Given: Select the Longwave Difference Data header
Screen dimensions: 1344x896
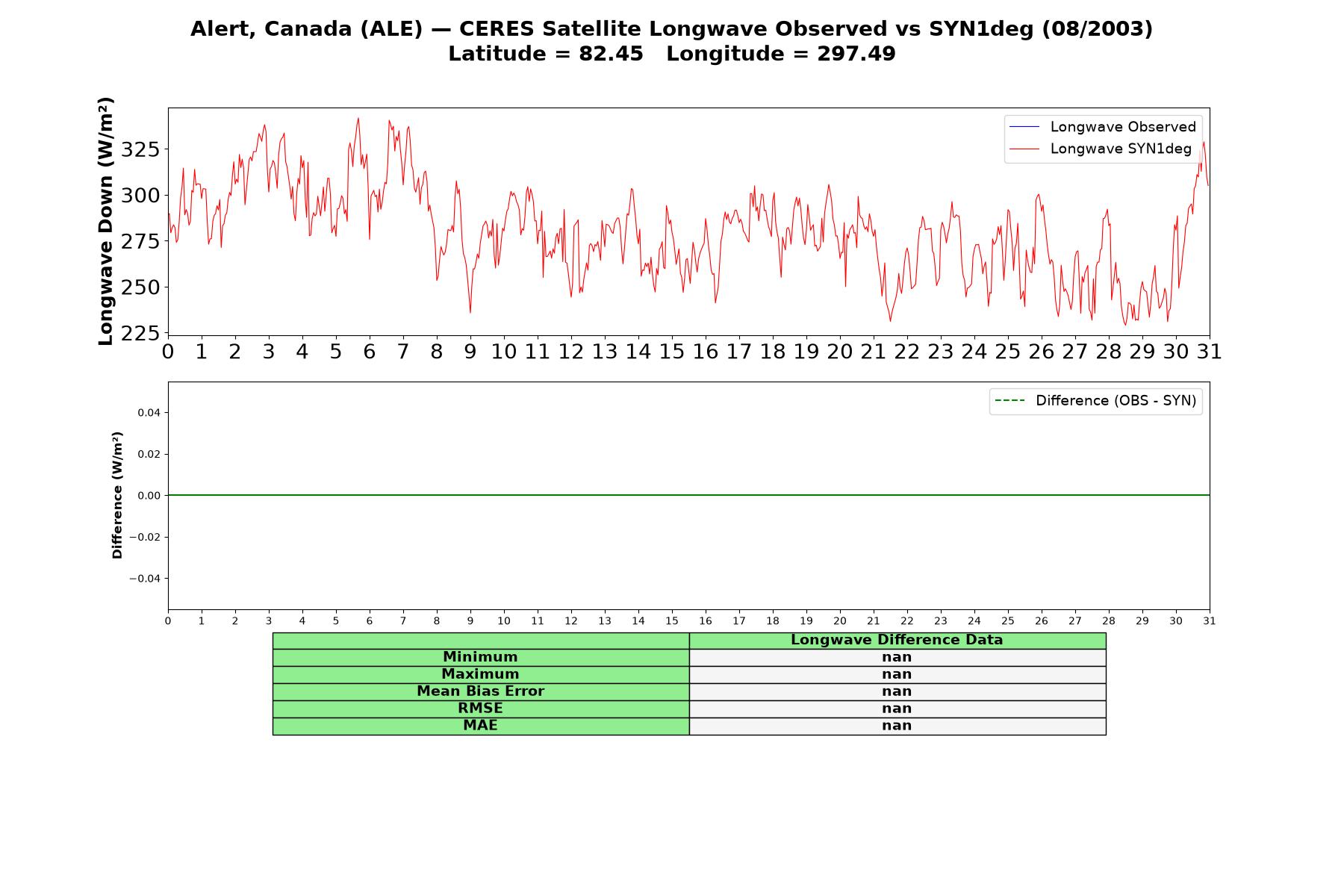Looking at the screenshot, I should pos(897,640).
